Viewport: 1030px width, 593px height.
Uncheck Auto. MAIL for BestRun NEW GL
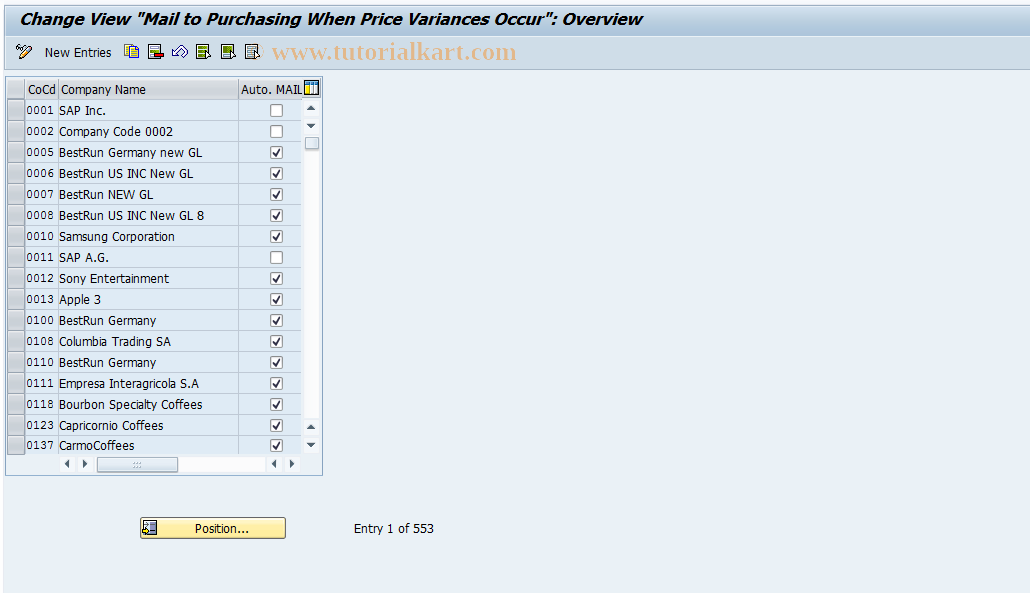277,194
